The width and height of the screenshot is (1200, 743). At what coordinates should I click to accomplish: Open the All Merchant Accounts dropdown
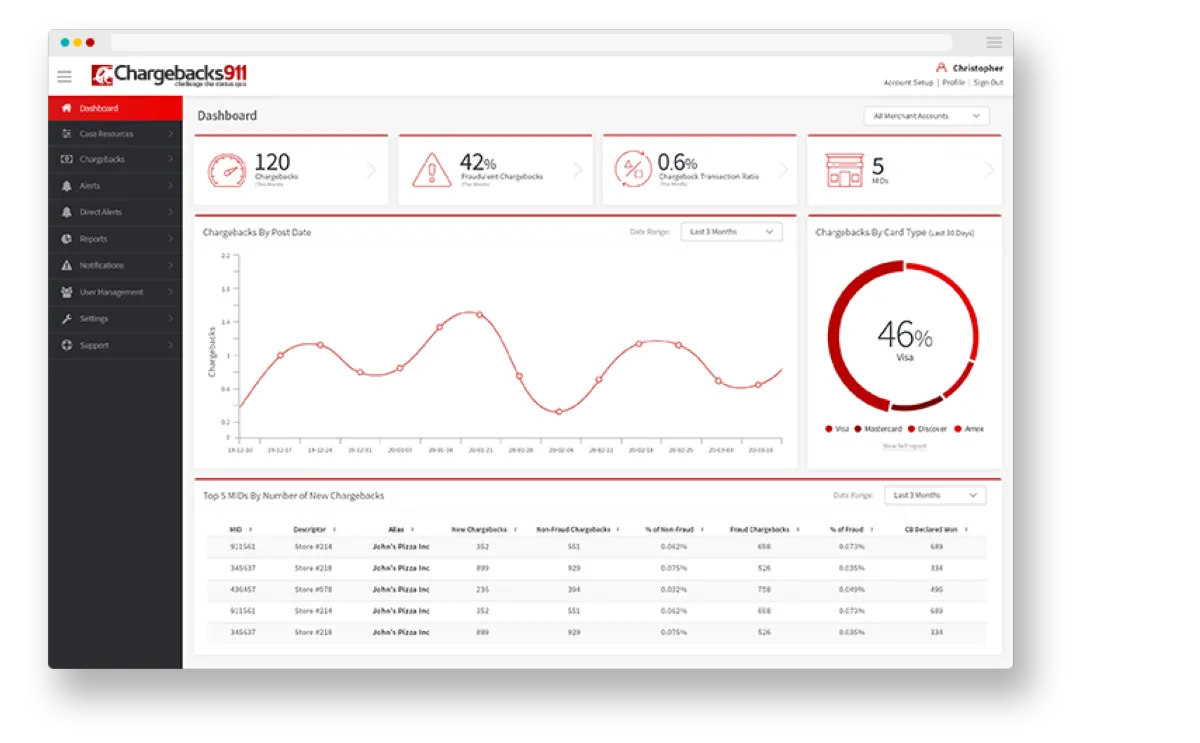coord(926,116)
